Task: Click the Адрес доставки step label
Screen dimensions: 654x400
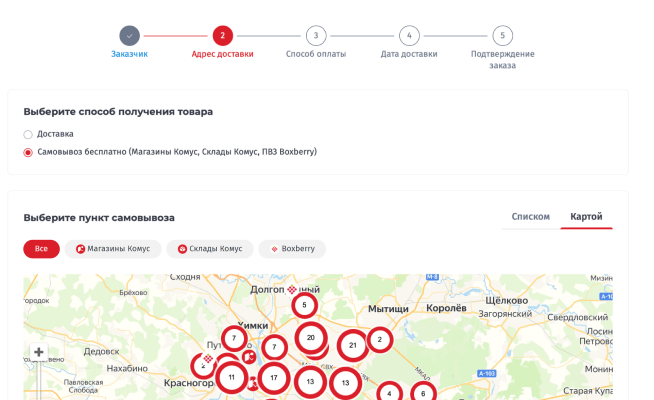Action: (x=223, y=54)
